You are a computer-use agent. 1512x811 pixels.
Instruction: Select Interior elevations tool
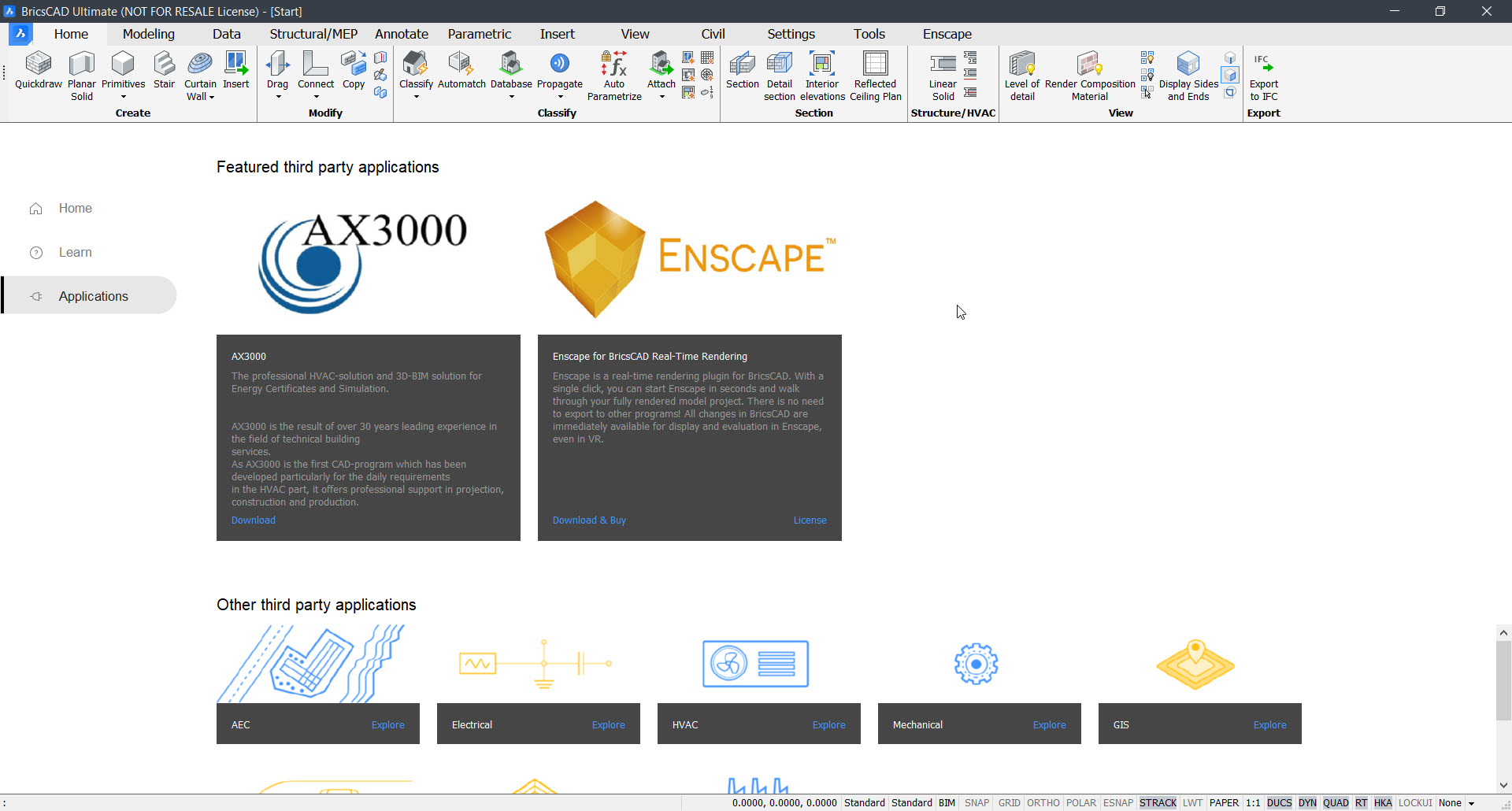coord(822,76)
